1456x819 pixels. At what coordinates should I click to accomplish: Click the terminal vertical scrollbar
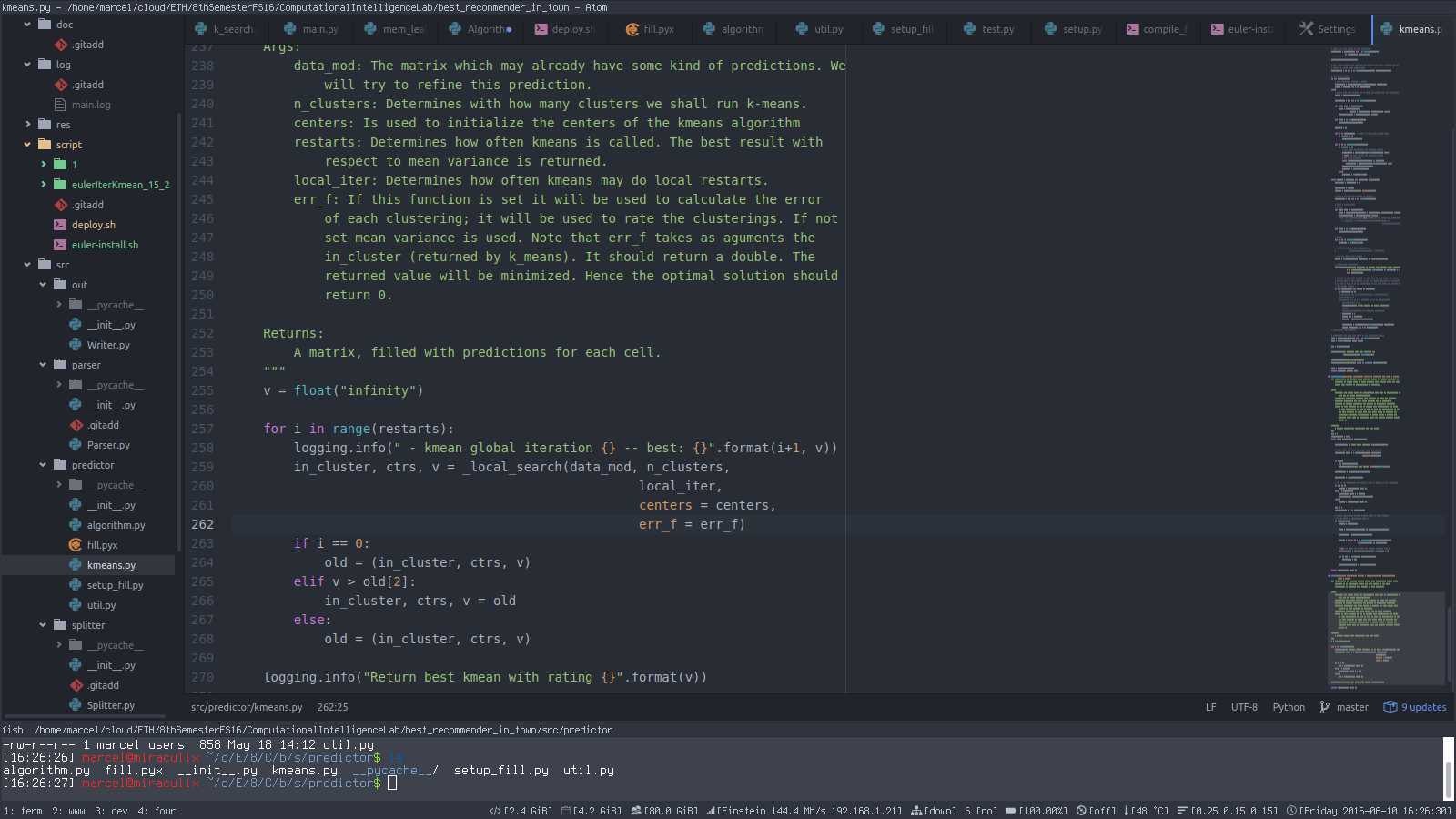point(1449,770)
